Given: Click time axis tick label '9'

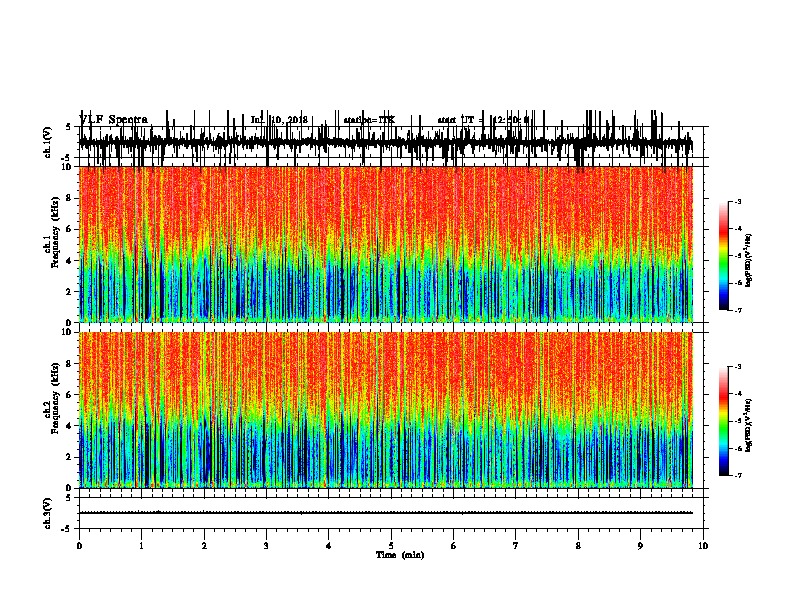Looking at the screenshot, I should [x=640, y=546].
